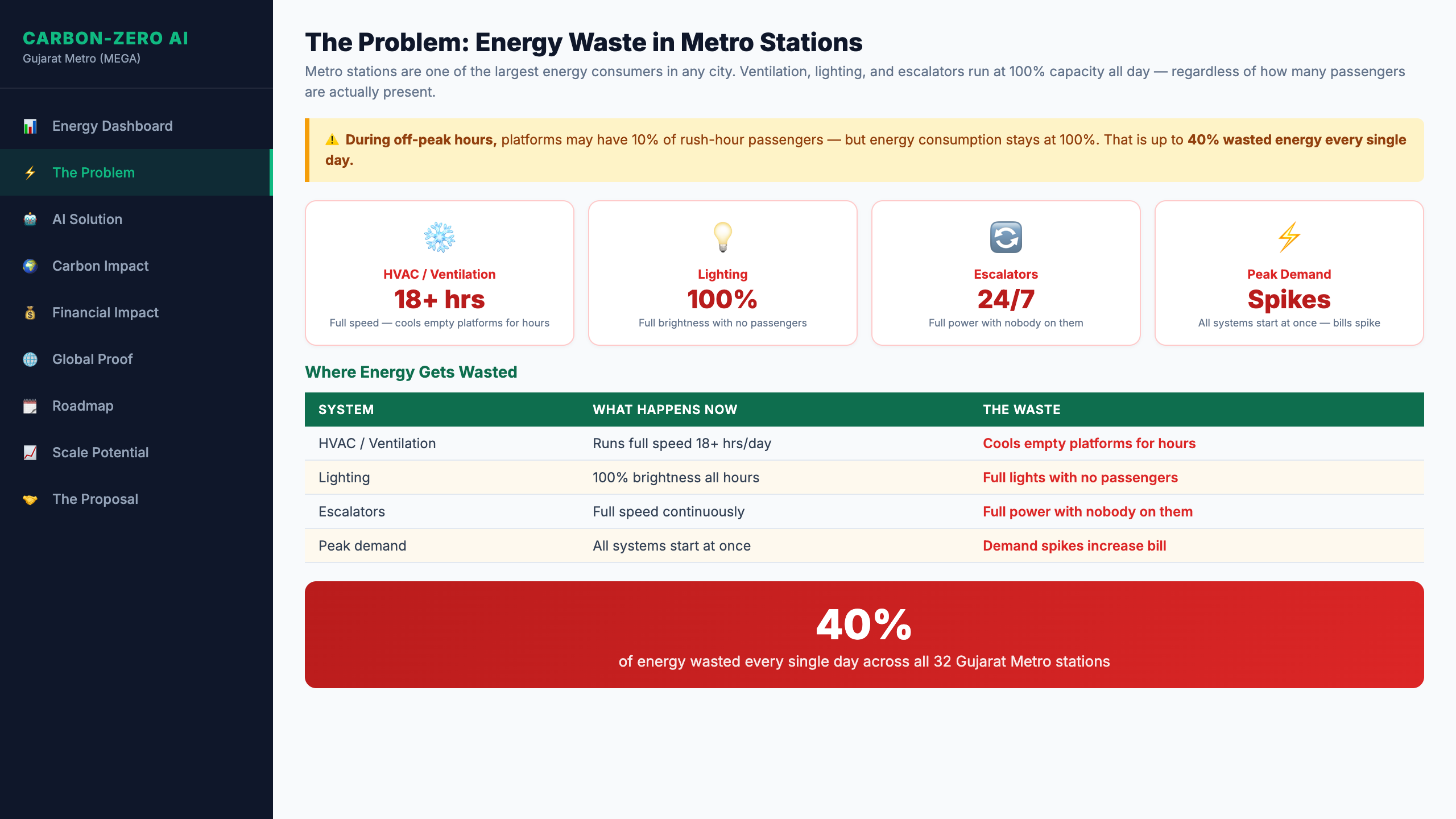Click the THE WASTE column header
Screen dimensions: 1456x819
1021,409
